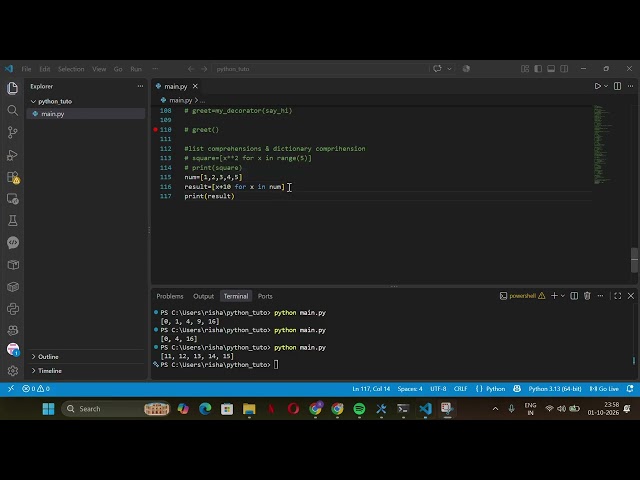The image size is (640, 480).
Task: Show more menus via title bar ellipsis
Action: click(155, 69)
